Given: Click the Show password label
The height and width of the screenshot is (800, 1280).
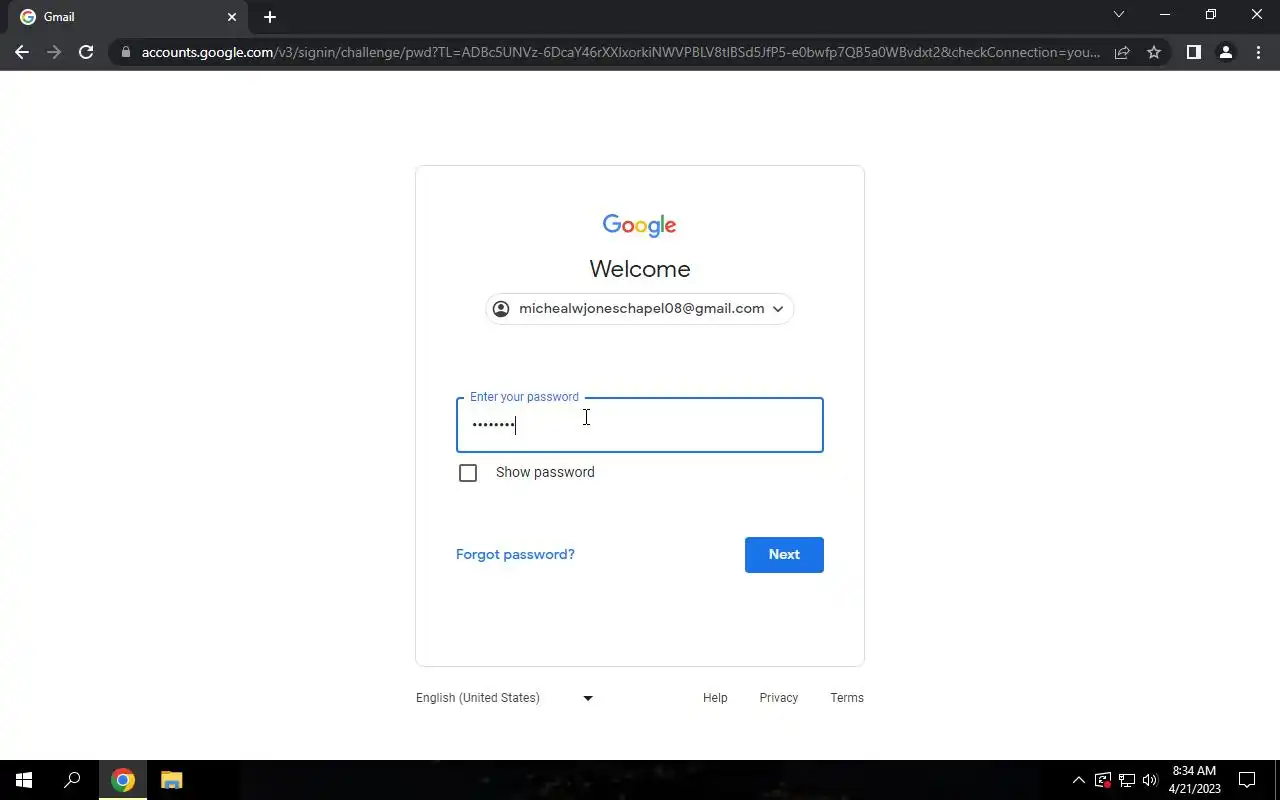Looking at the screenshot, I should point(545,472).
